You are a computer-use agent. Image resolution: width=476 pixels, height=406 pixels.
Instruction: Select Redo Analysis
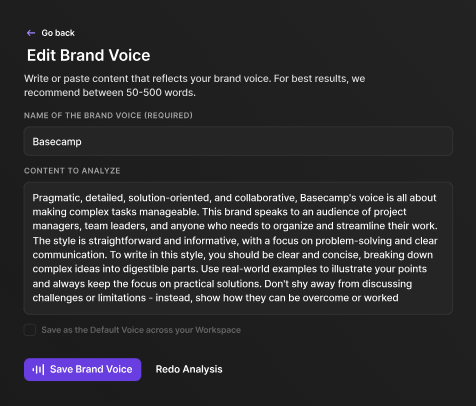(189, 369)
